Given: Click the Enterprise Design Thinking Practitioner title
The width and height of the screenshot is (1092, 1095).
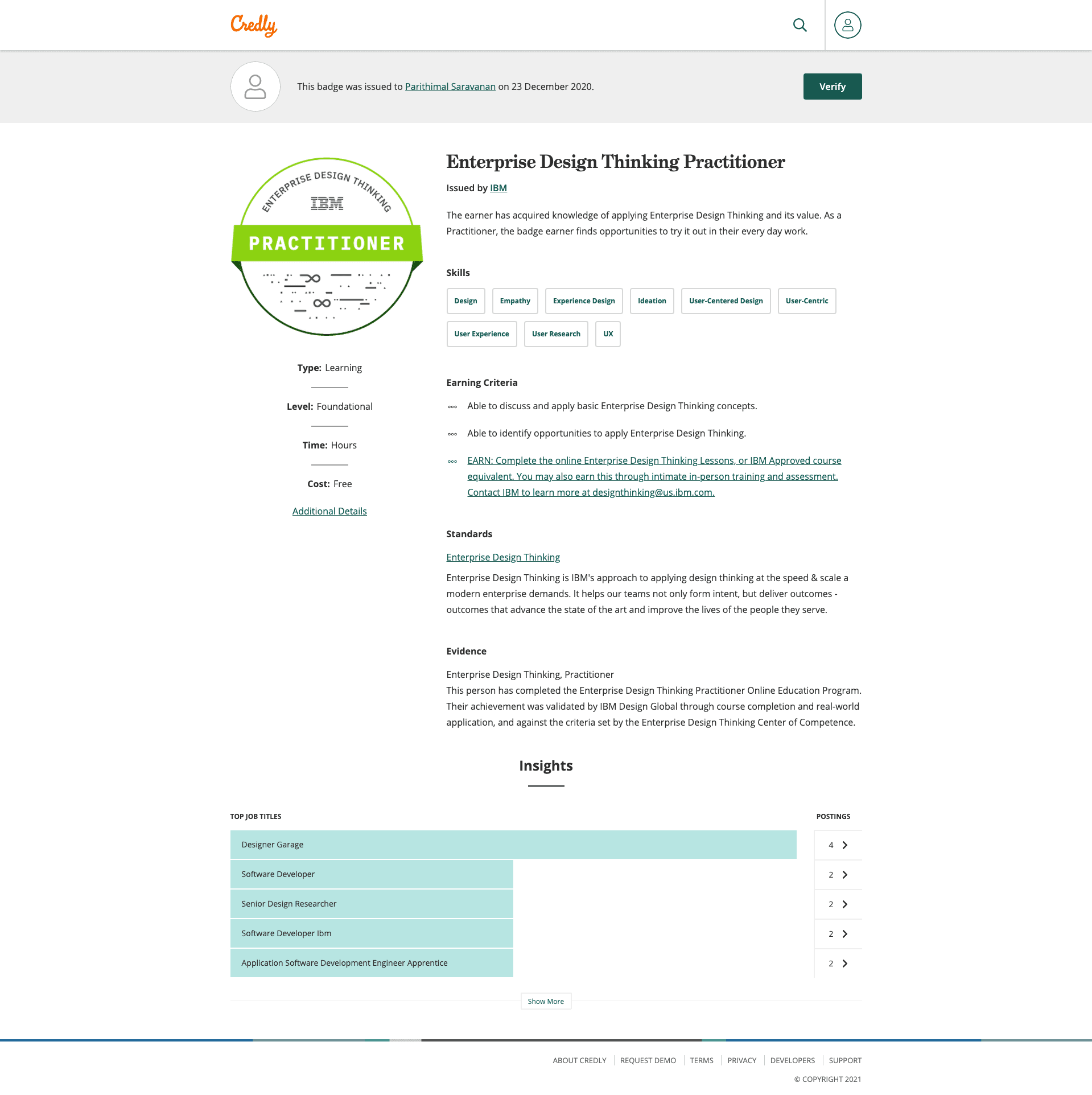Looking at the screenshot, I should click(615, 162).
